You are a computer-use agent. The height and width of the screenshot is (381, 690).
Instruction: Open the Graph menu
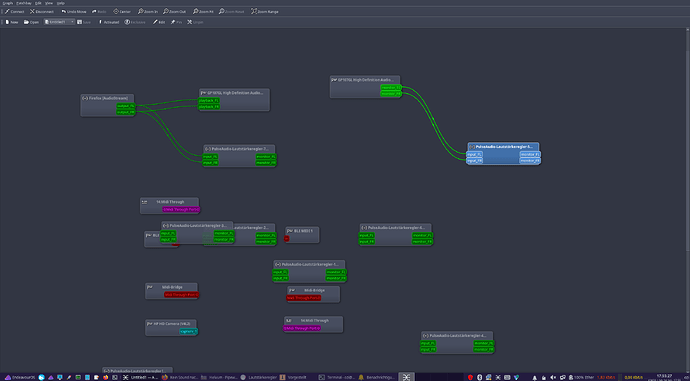point(8,3)
